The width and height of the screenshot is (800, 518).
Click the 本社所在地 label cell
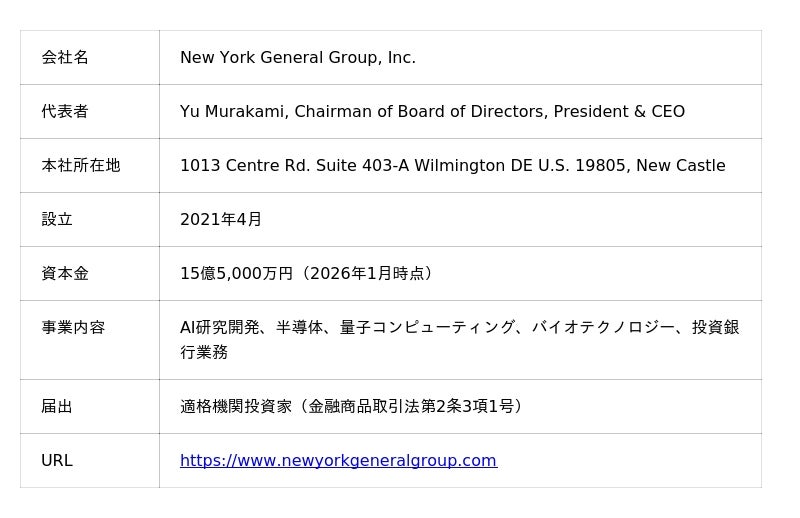click(81, 166)
